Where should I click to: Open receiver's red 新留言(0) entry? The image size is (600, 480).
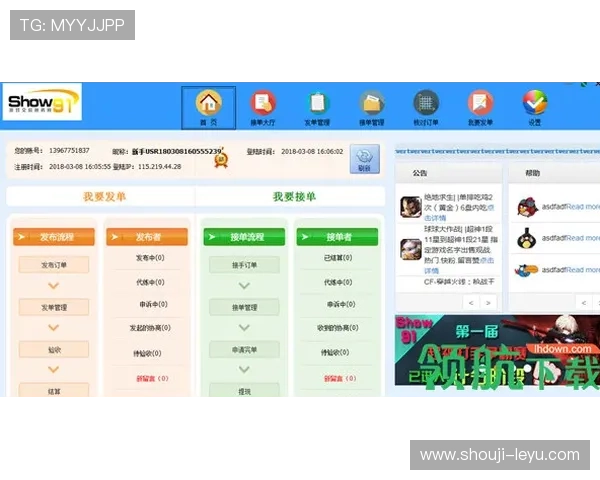coord(340,378)
